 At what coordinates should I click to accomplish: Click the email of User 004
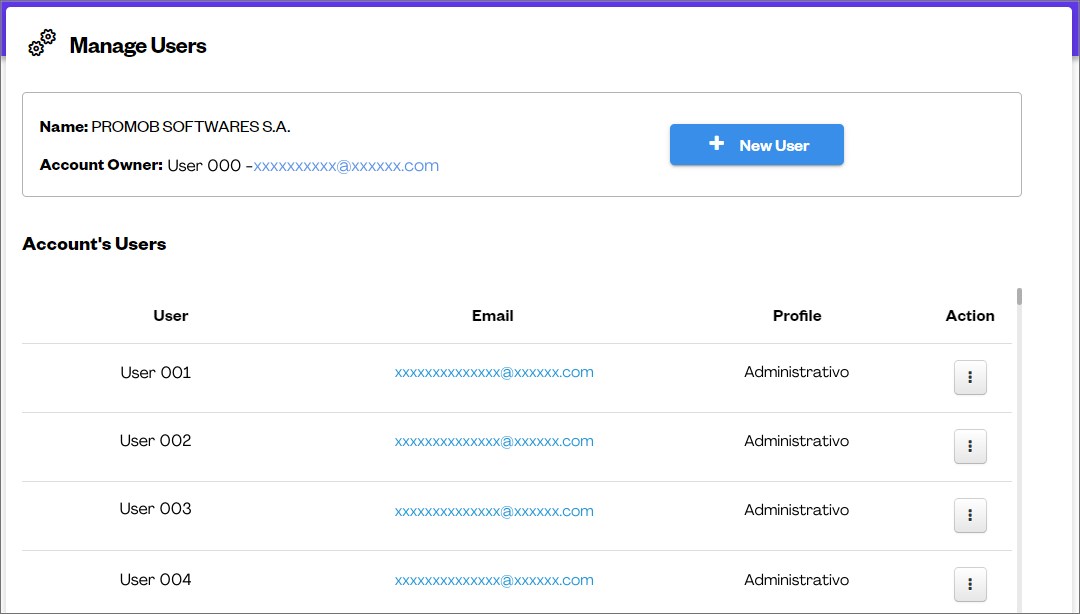tap(494, 580)
